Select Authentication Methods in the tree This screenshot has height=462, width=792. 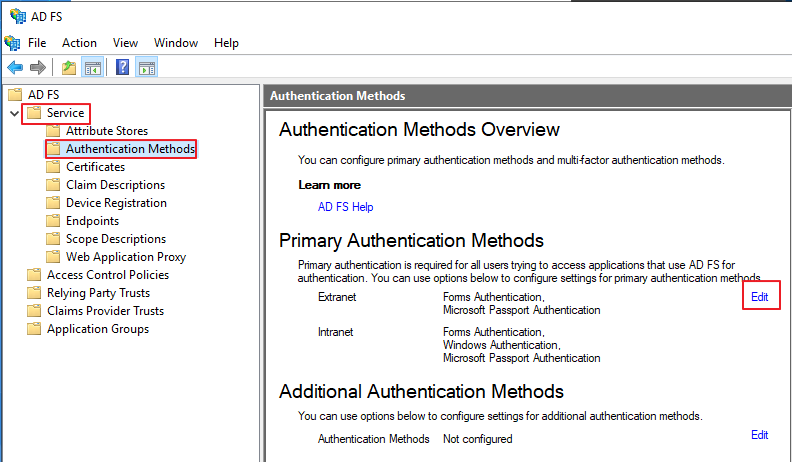pyautogui.click(x=130, y=149)
